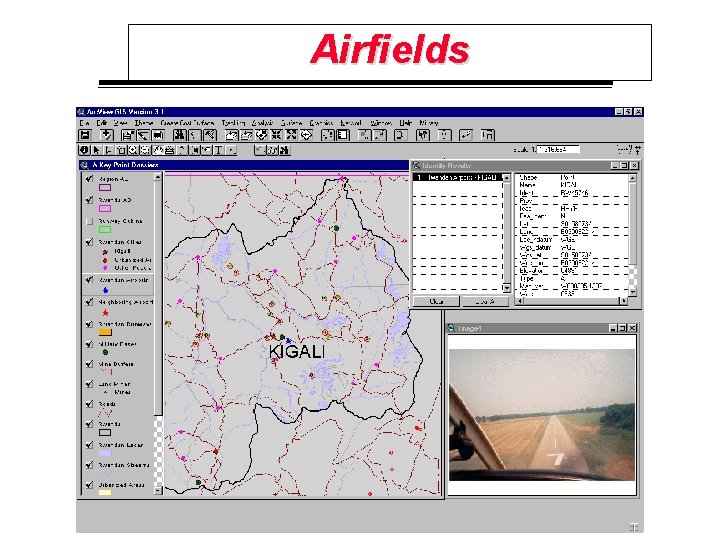Toggle the Rwandan Streams theme checkbox

click(x=90, y=465)
